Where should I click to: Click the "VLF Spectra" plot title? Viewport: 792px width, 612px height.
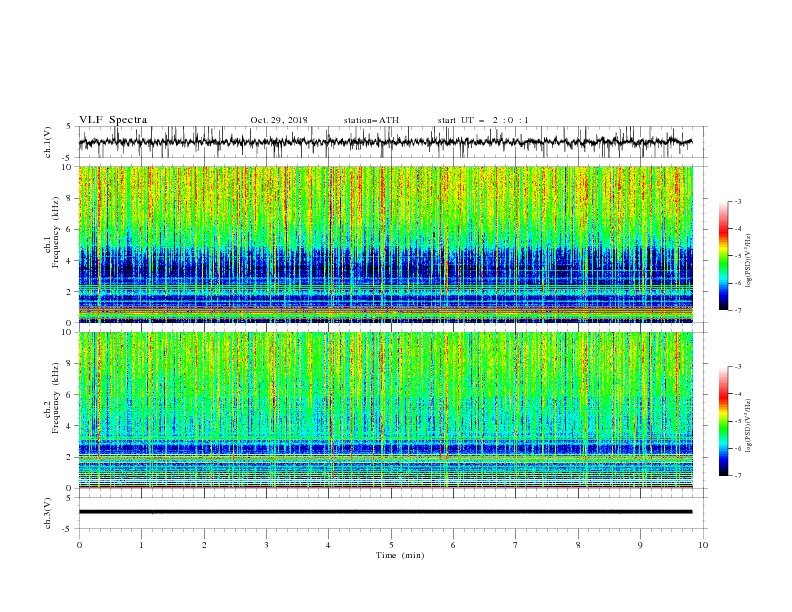point(113,120)
